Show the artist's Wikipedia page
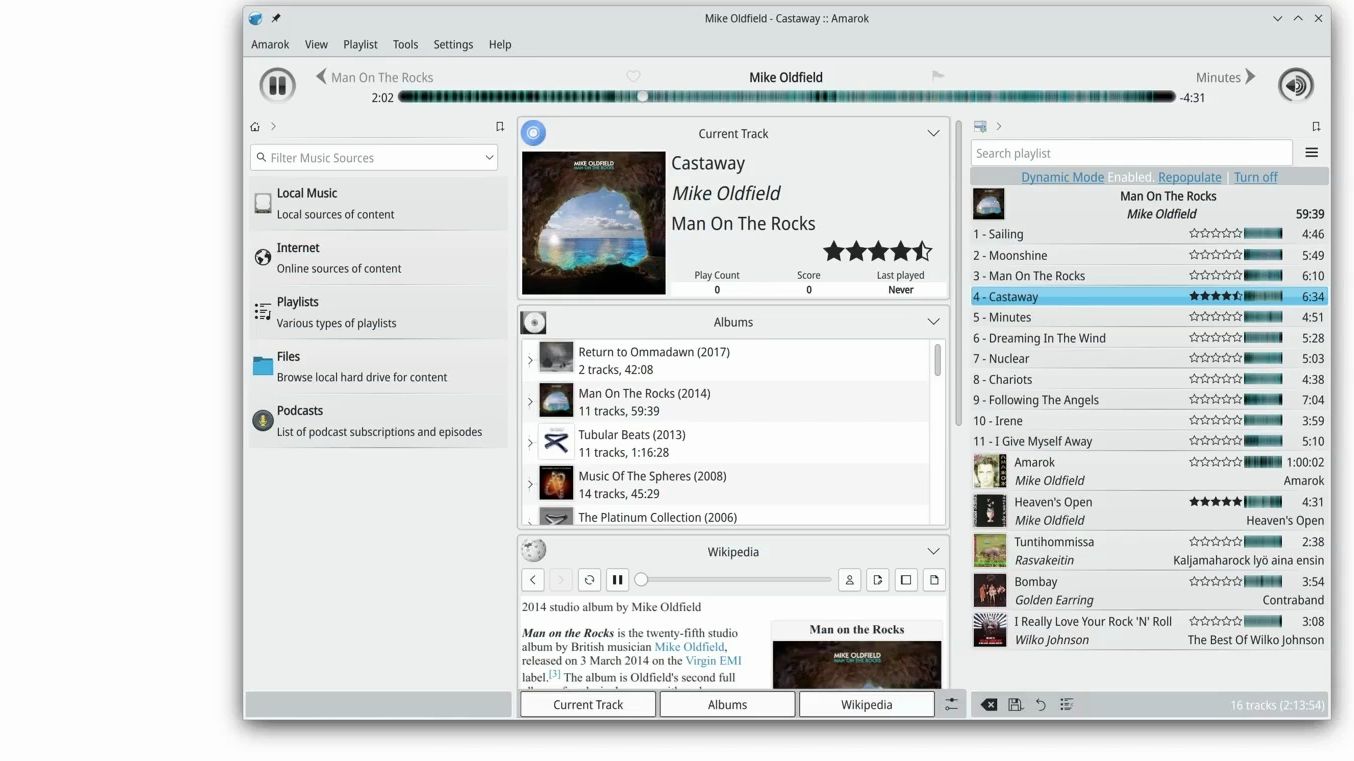Screen dimensions: 1354x761 click(x=850, y=580)
